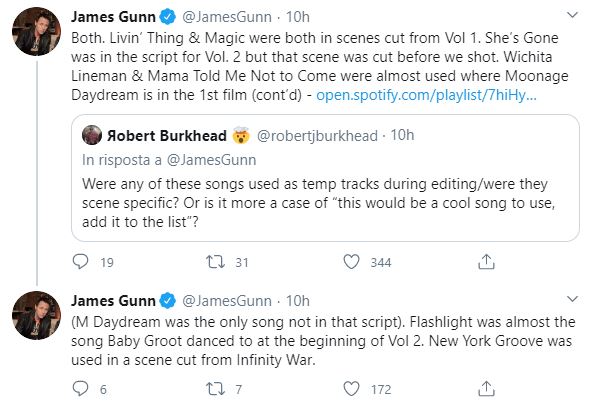The height and width of the screenshot is (406, 593).
Task: Open the first tweet's James Gunn avatar
Action: tap(36, 31)
